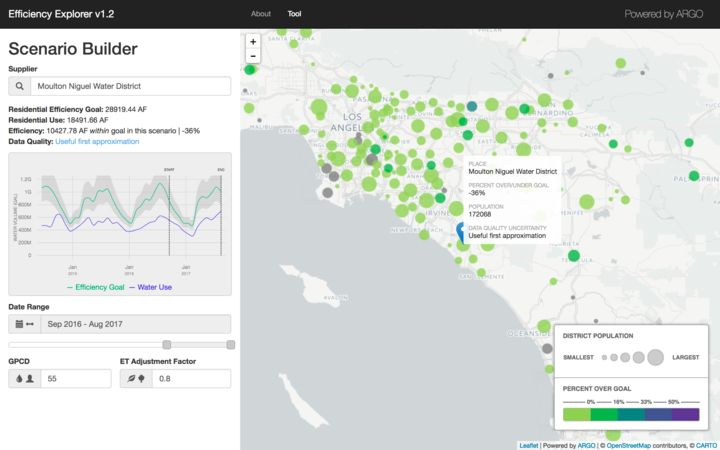Follow the OpenStreetMap contributors link
The height and width of the screenshot is (450, 720).
click(641, 445)
